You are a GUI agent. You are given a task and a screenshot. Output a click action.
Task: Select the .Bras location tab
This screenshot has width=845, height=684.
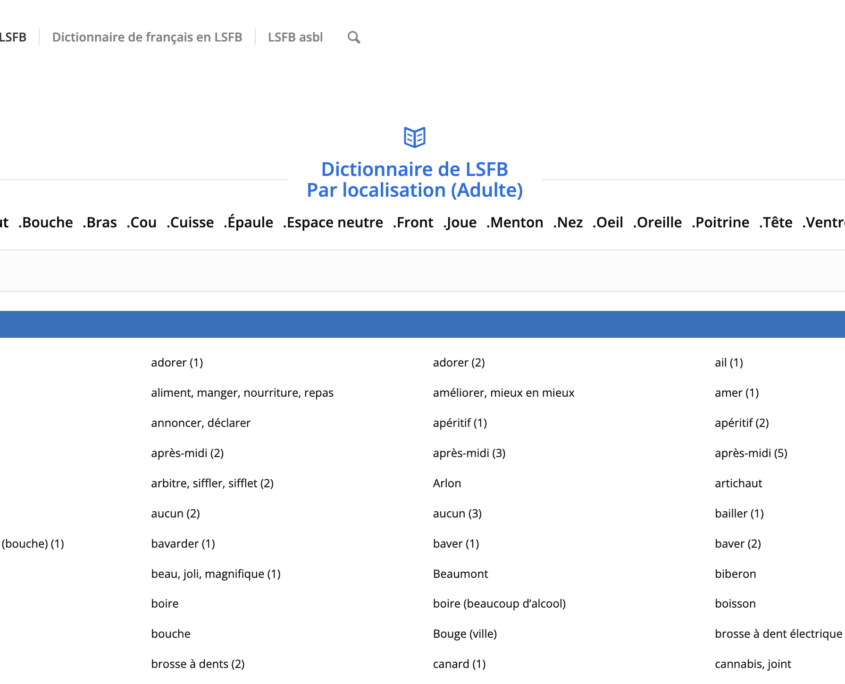coord(100,222)
